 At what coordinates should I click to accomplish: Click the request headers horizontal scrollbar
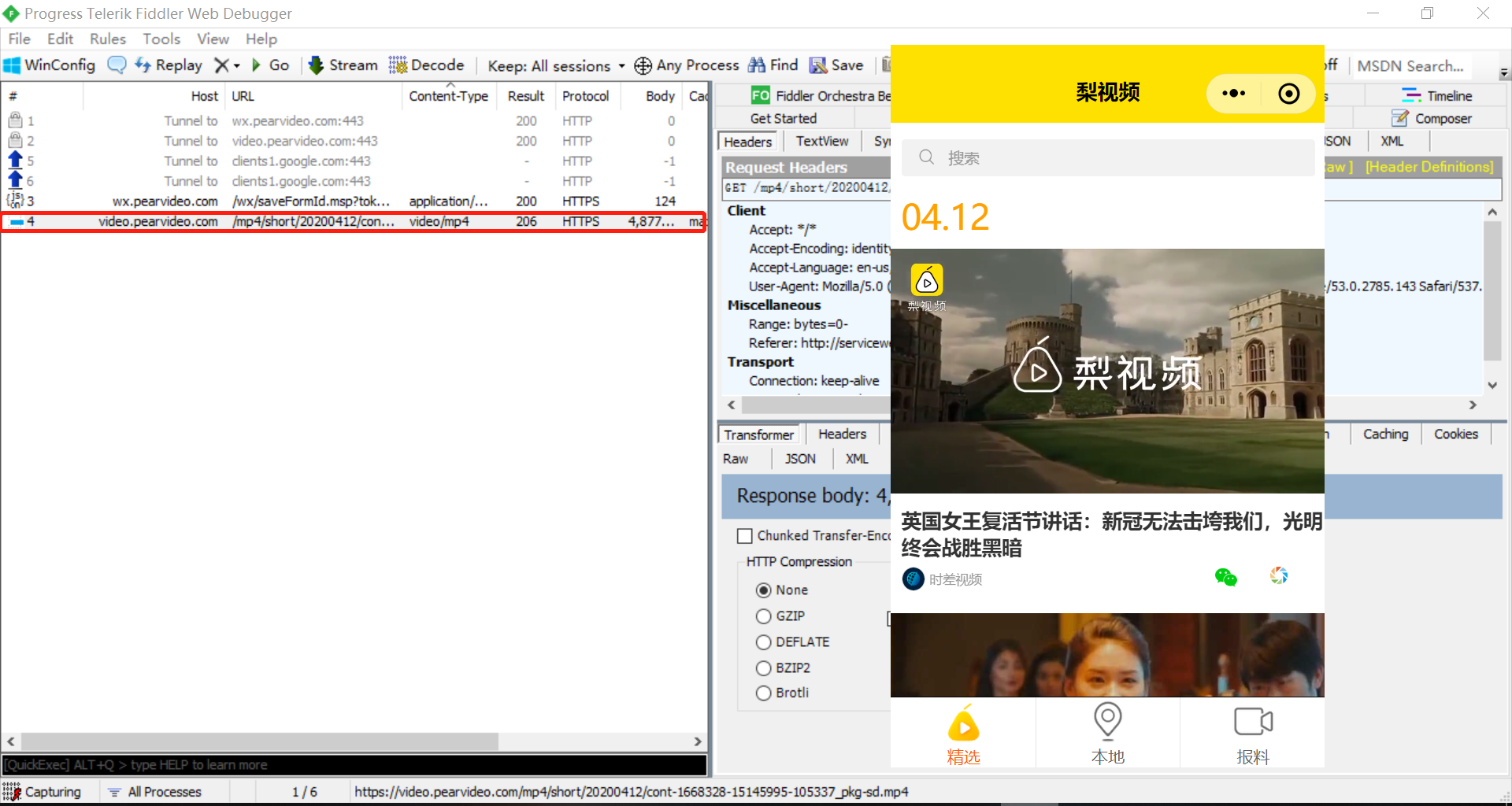click(816, 405)
